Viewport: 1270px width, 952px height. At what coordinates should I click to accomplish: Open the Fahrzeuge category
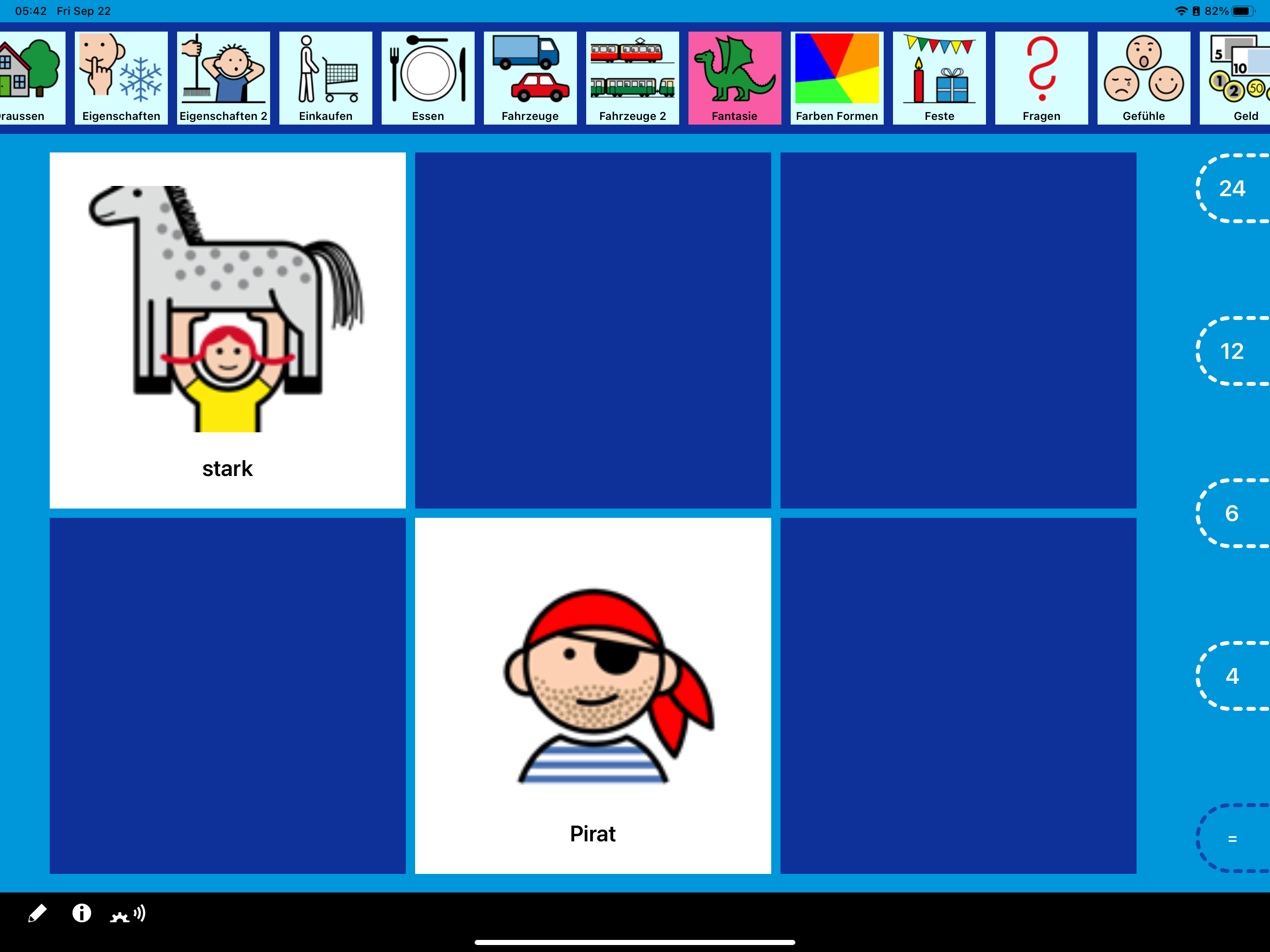(x=530, y=78)
